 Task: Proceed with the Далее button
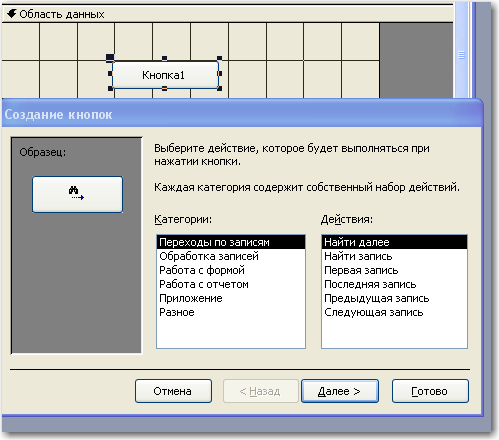(x=340, y=391)
